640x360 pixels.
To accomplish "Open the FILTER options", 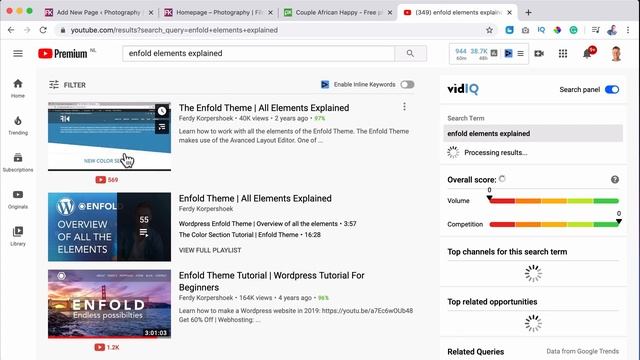I will pyautogui.click(x=67, y=85).
